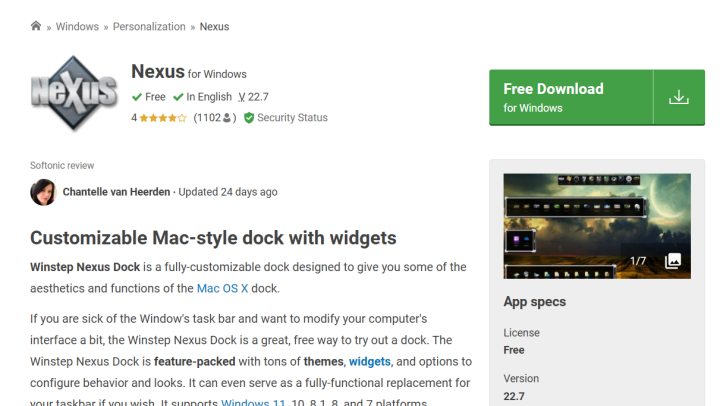Click the License value Free in specs
720x406 pixels.
(514, 350)
